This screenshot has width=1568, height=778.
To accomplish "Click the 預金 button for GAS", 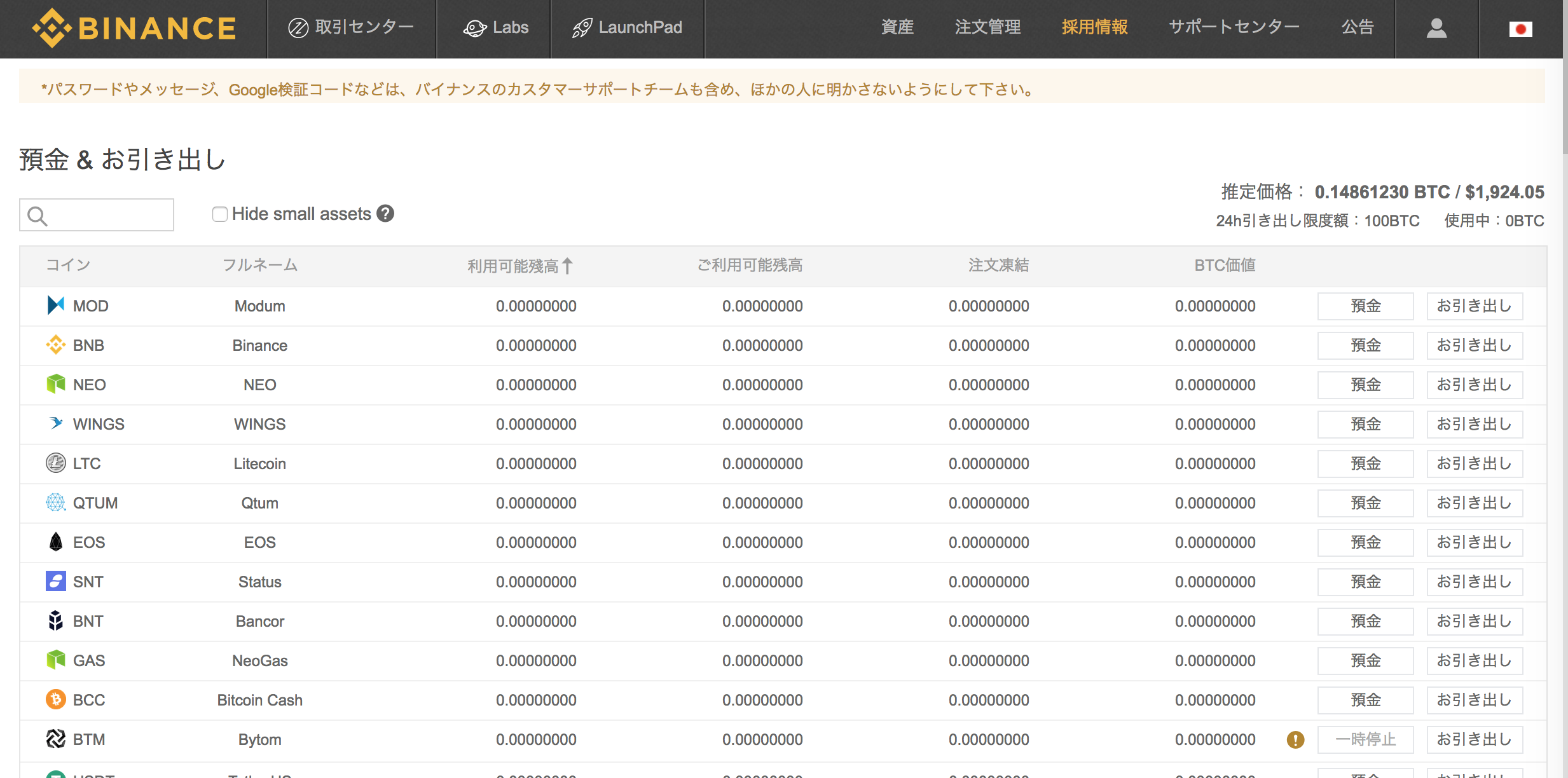I will (x=1365, y=661).
